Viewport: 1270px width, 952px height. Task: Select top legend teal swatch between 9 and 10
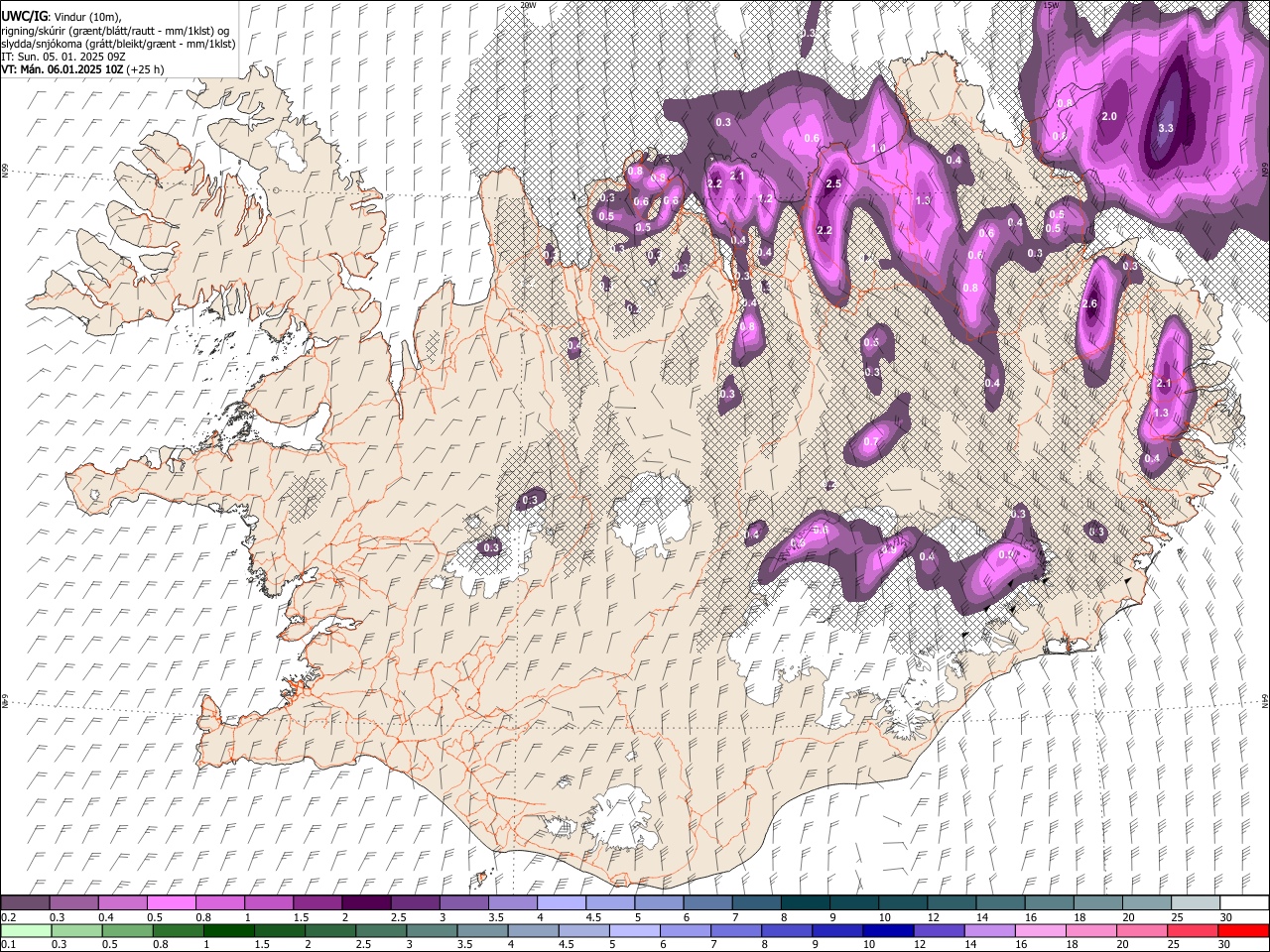click(x=853, y=902)
